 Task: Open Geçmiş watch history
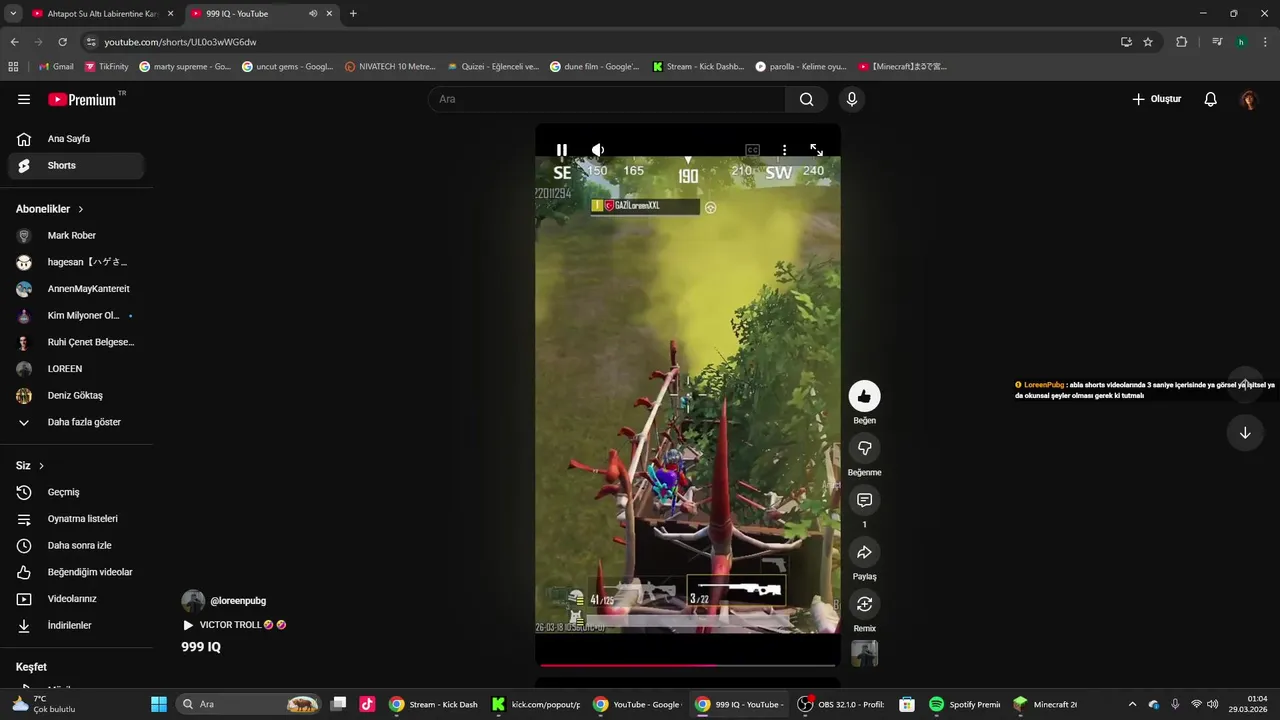(x=76, y=492)
